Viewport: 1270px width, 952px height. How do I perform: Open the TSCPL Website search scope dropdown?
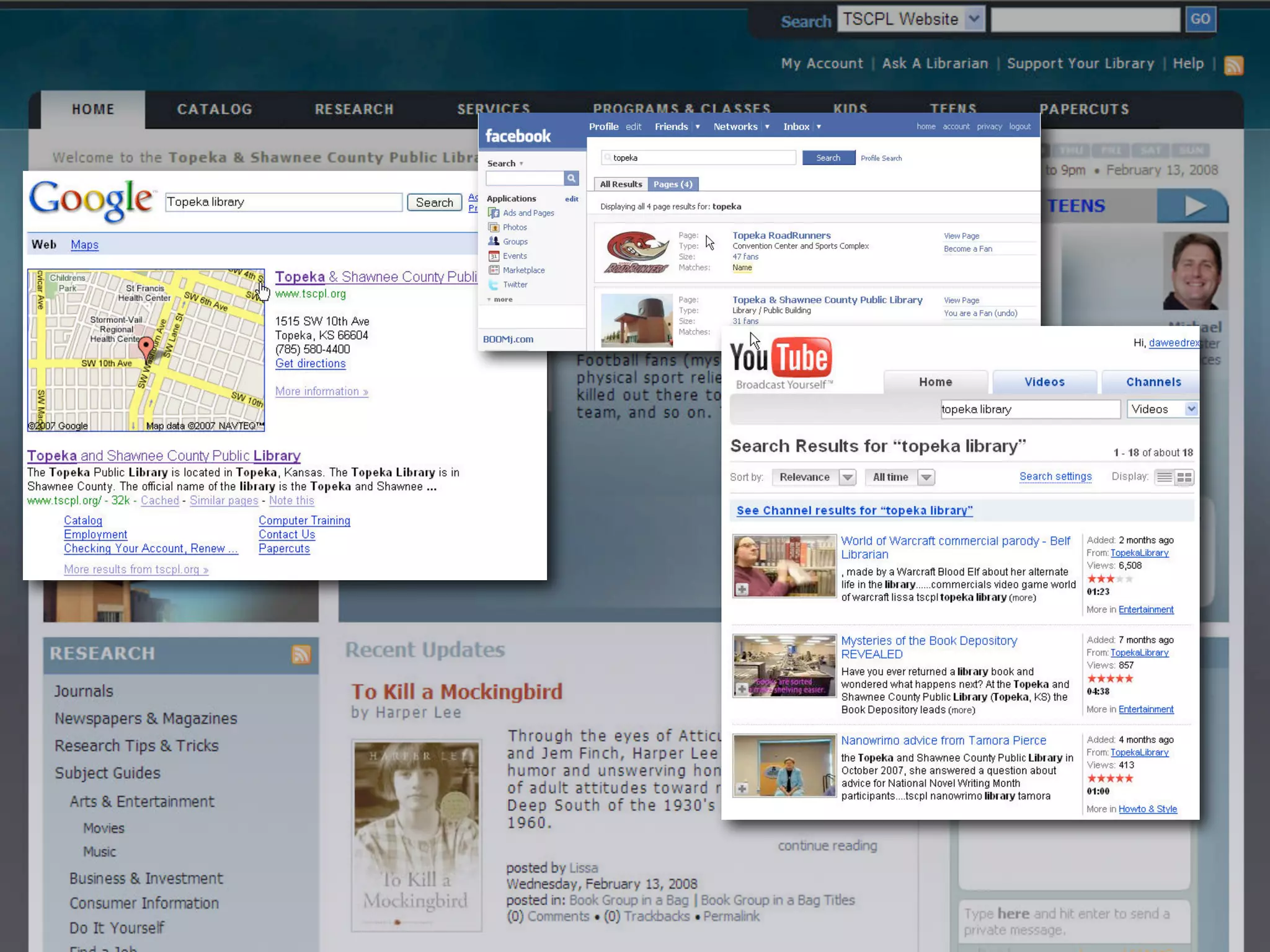[x=974, y=19]
